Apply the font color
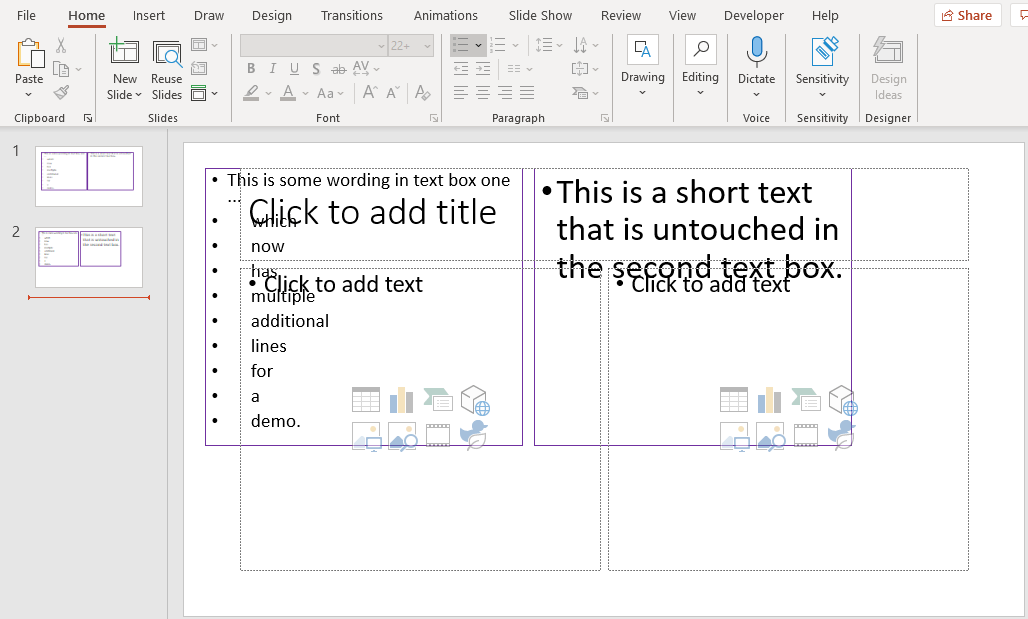The image size is (1028, 619). (288, 92)
